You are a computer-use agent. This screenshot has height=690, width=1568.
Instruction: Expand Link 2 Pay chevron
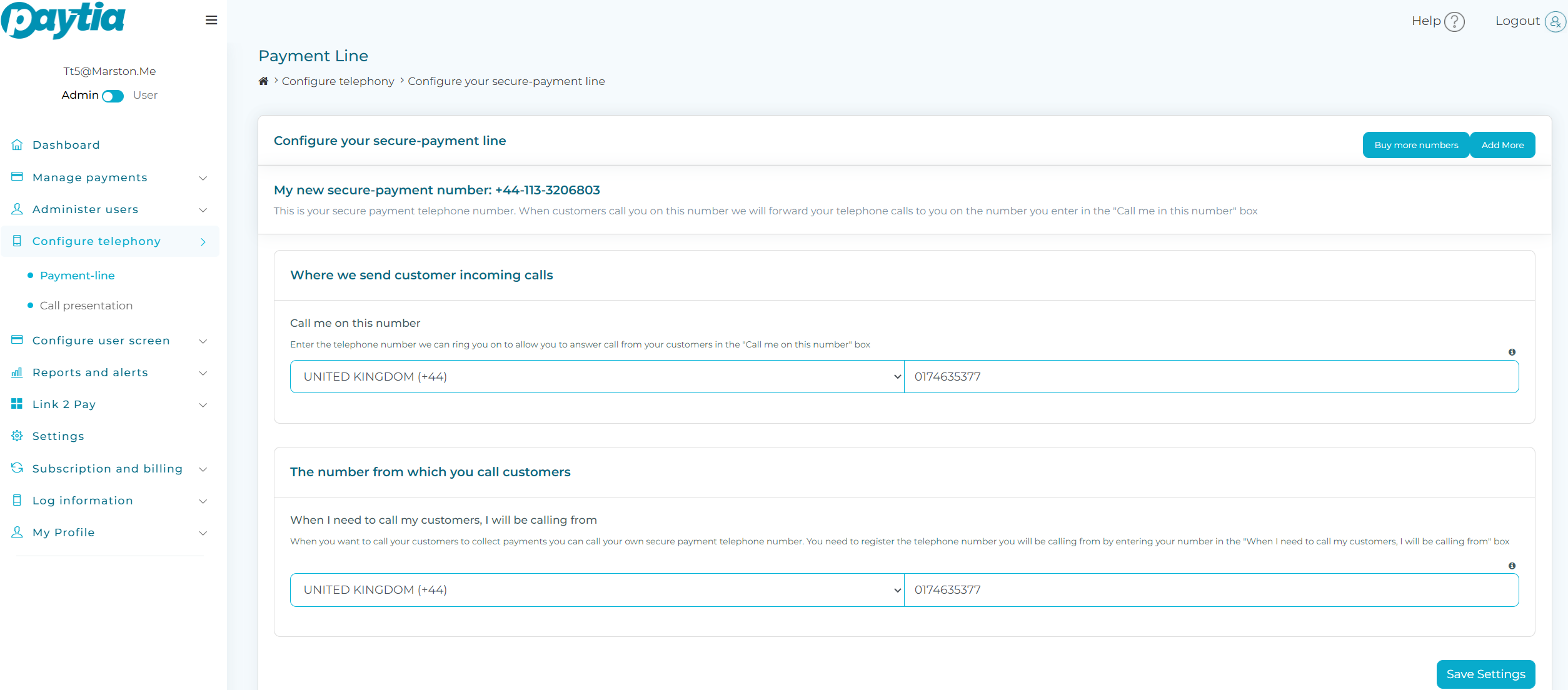(x=203, y=405)
